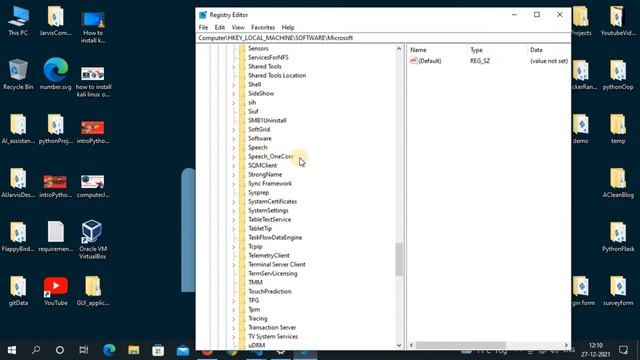The height and width of the screenshot is (360, 640).
Task: Open the File menu in Registry Editor
Action: [203, 27]
